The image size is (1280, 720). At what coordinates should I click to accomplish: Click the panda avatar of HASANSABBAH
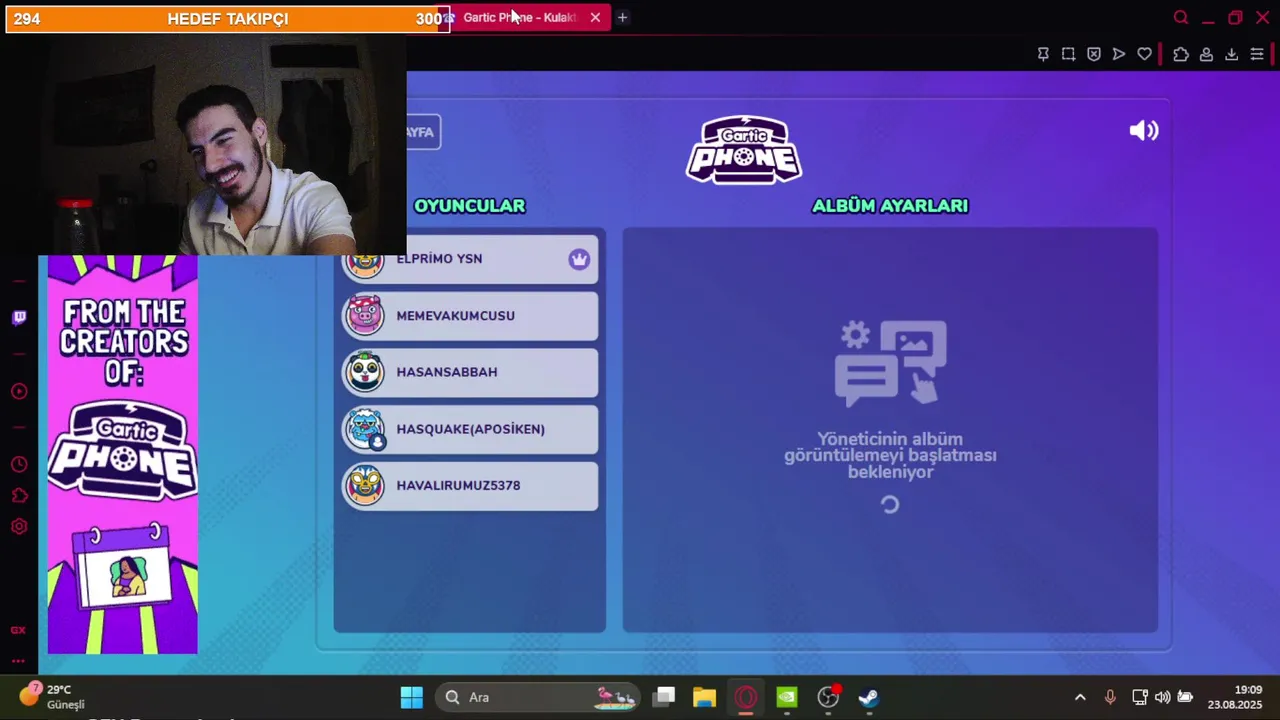(x=365, y=372)
